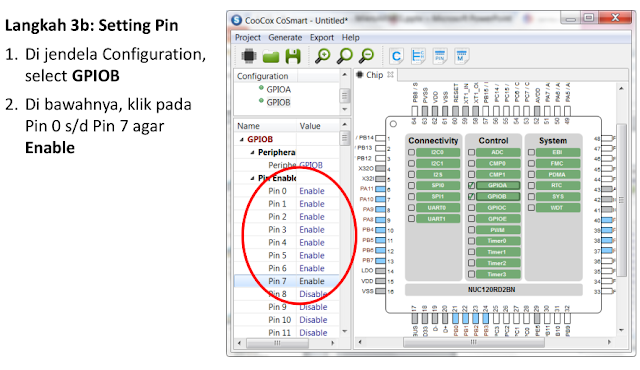Screen dimensions: 640x370
Task: Click chip pin 6 labeled PA11
Action: (380, 189)
